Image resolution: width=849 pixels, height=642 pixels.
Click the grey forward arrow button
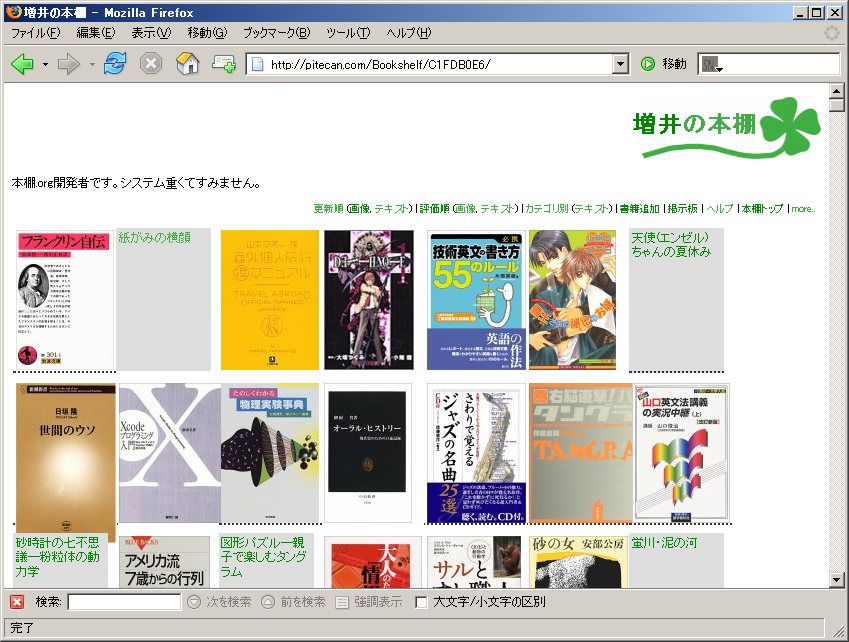(69, 64)
